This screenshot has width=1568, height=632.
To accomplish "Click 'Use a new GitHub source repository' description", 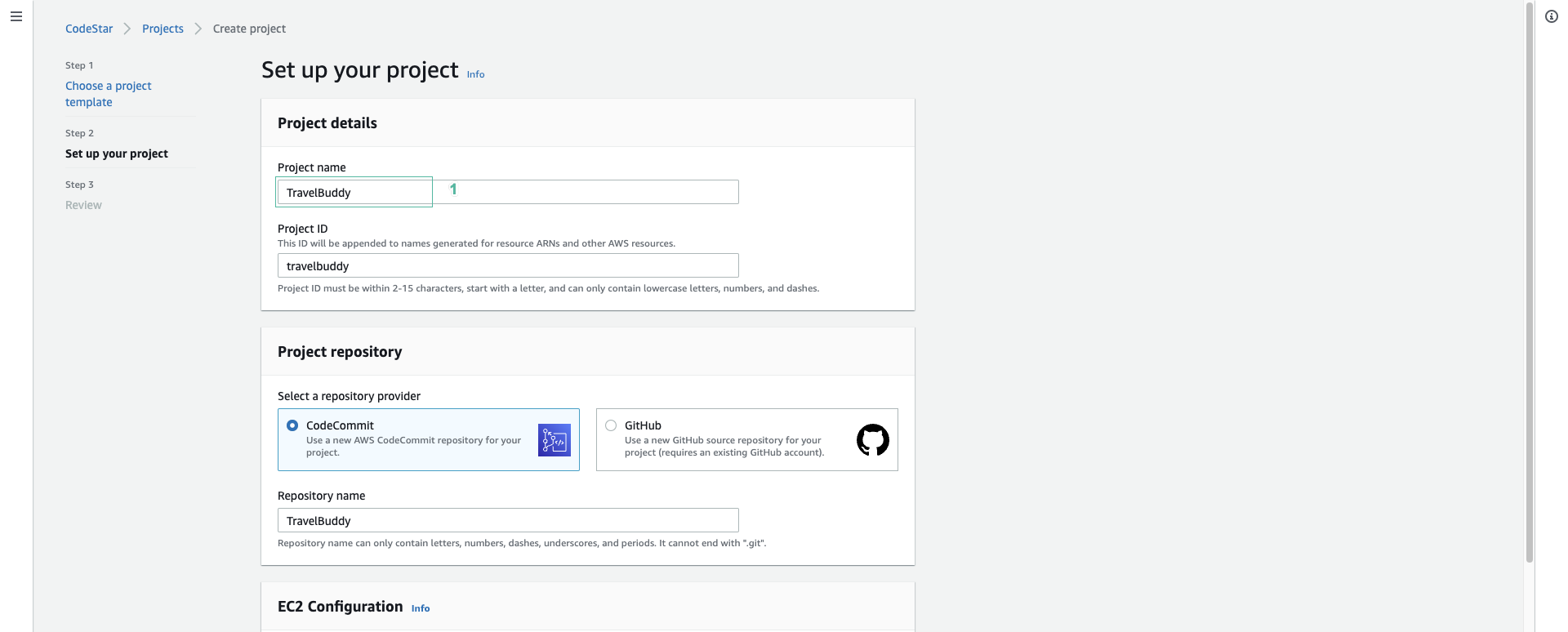I will coord(724,446).
